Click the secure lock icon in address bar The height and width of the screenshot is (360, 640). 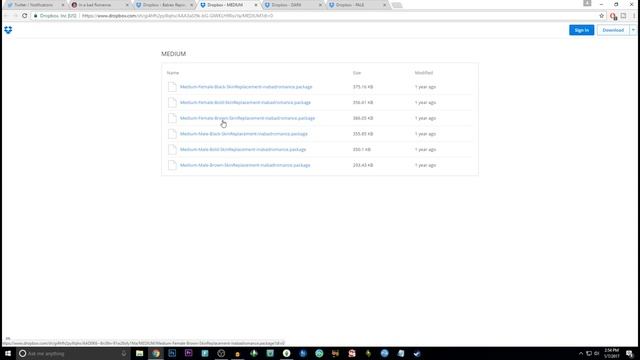[x=36, y=16]
